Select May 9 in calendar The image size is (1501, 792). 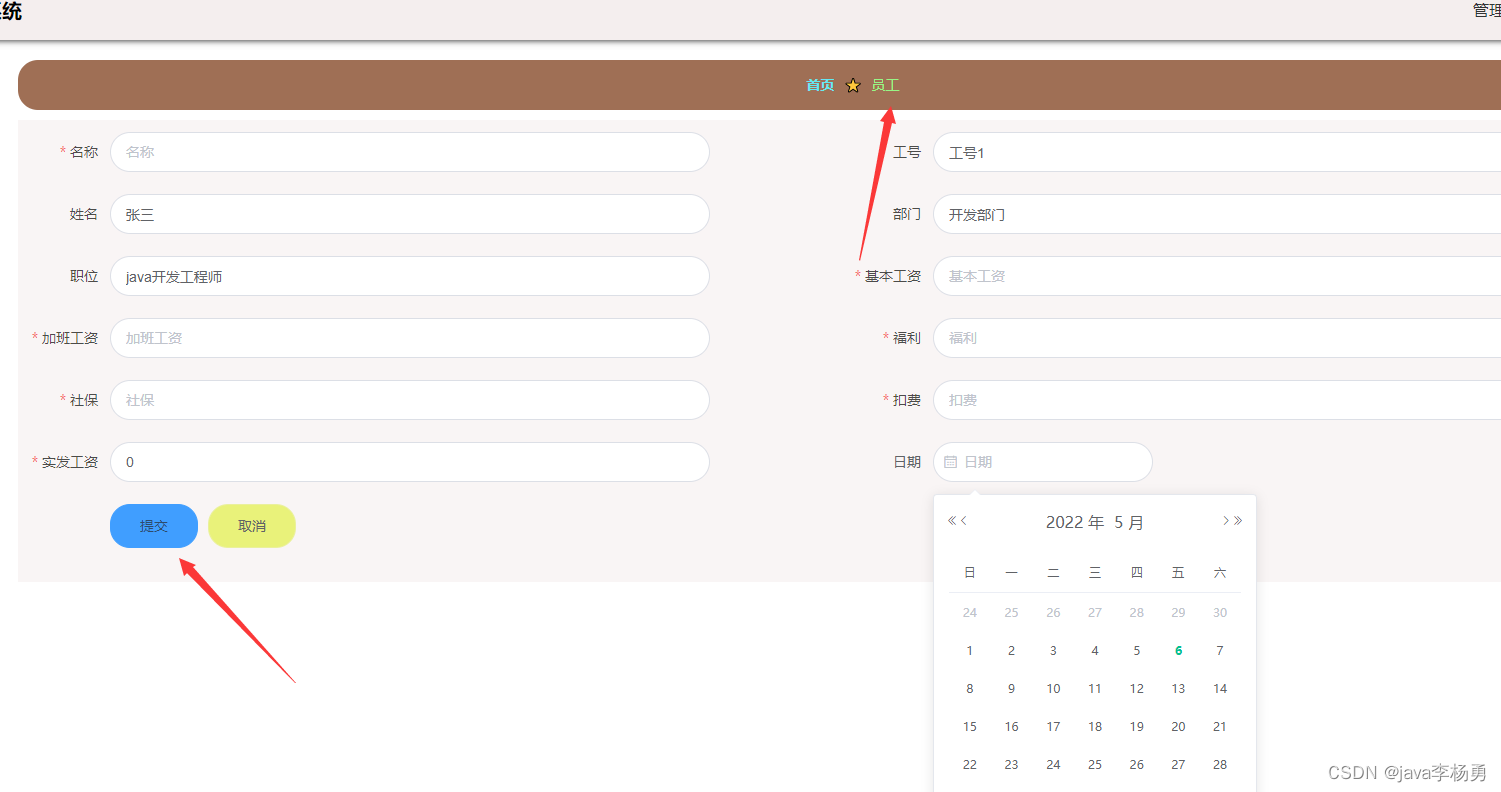[x=1011, y=689]
